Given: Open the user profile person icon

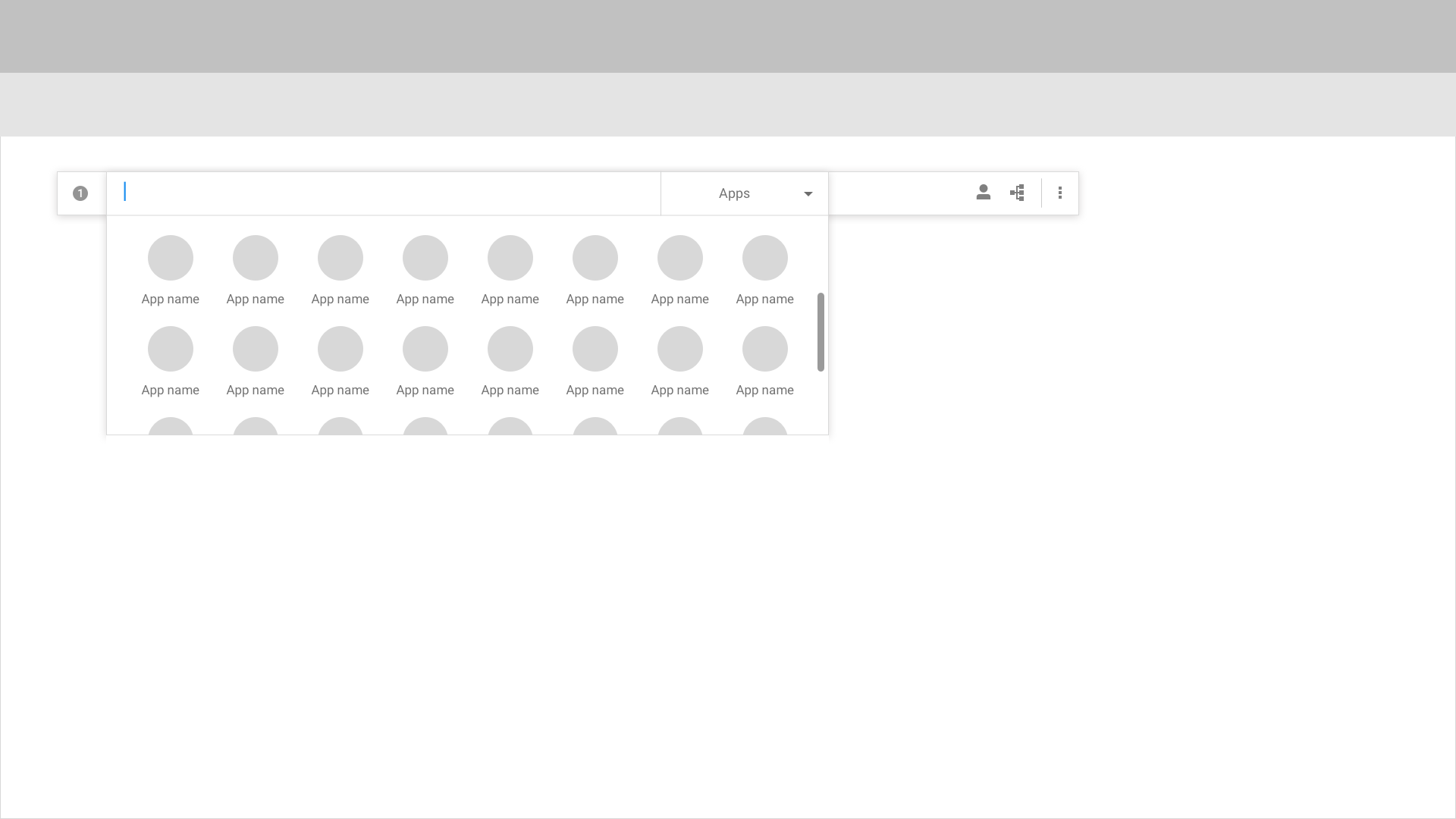Looking at the screenshot, I should pos(984,193).
